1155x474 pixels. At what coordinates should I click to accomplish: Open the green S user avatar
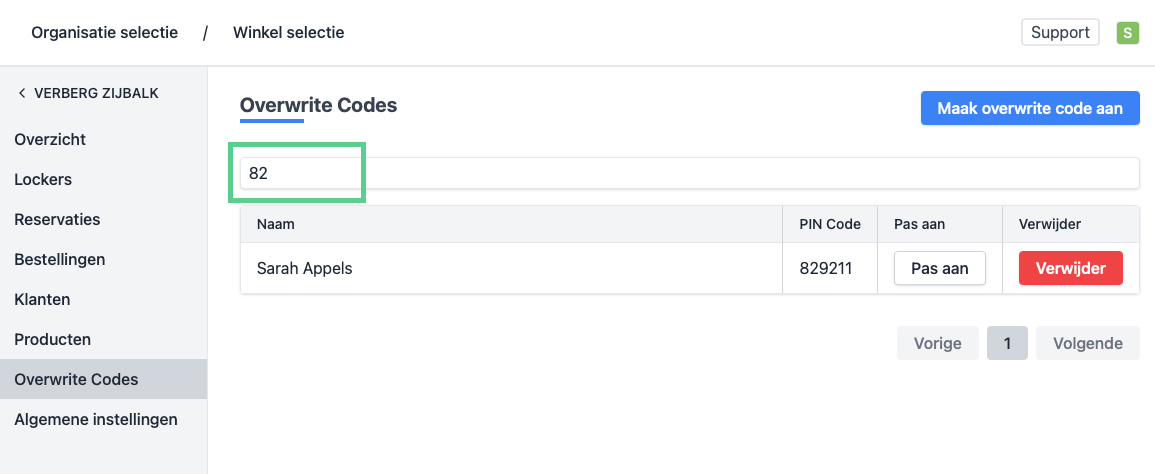[1127, 33]
